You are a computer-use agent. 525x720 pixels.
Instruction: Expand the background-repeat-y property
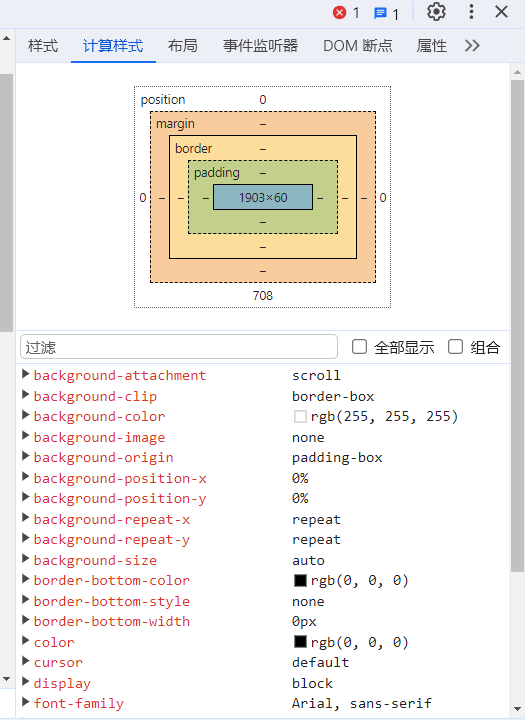(26, 539)
